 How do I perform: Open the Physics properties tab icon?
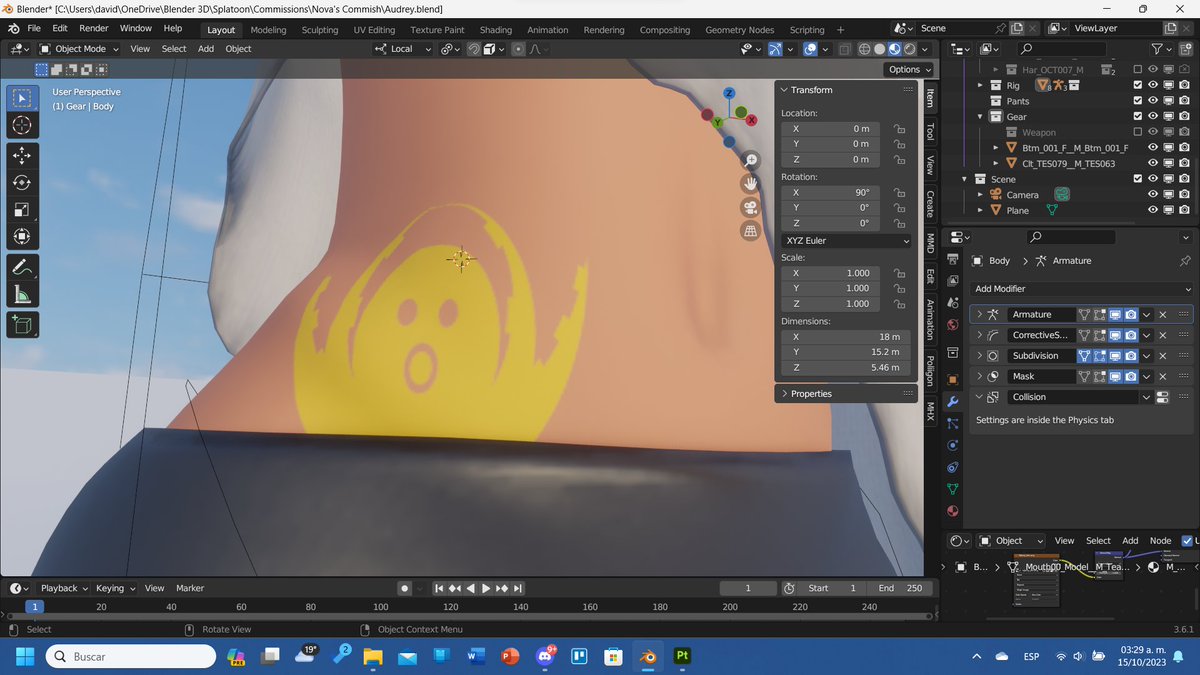[x=953, y=445]
